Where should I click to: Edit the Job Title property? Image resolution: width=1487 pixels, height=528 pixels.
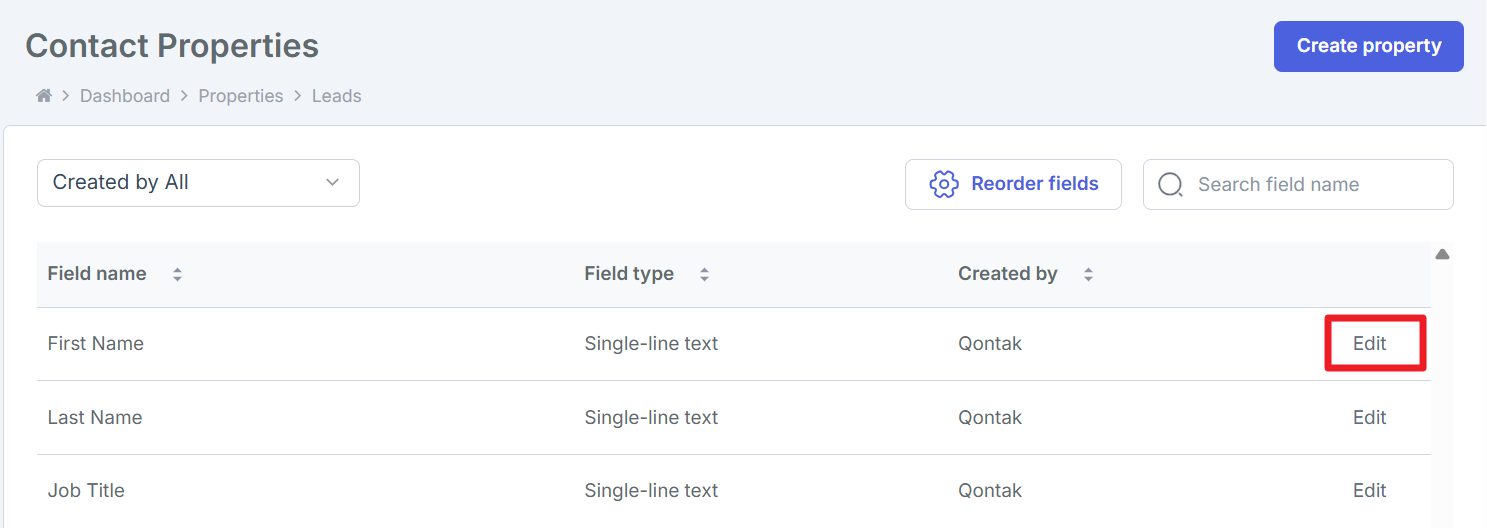(x=1369, y=490)
